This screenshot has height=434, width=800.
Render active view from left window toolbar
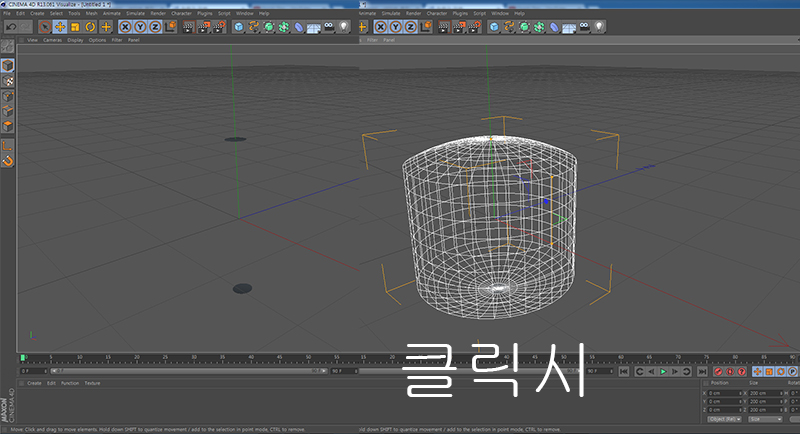click(188, 27)
